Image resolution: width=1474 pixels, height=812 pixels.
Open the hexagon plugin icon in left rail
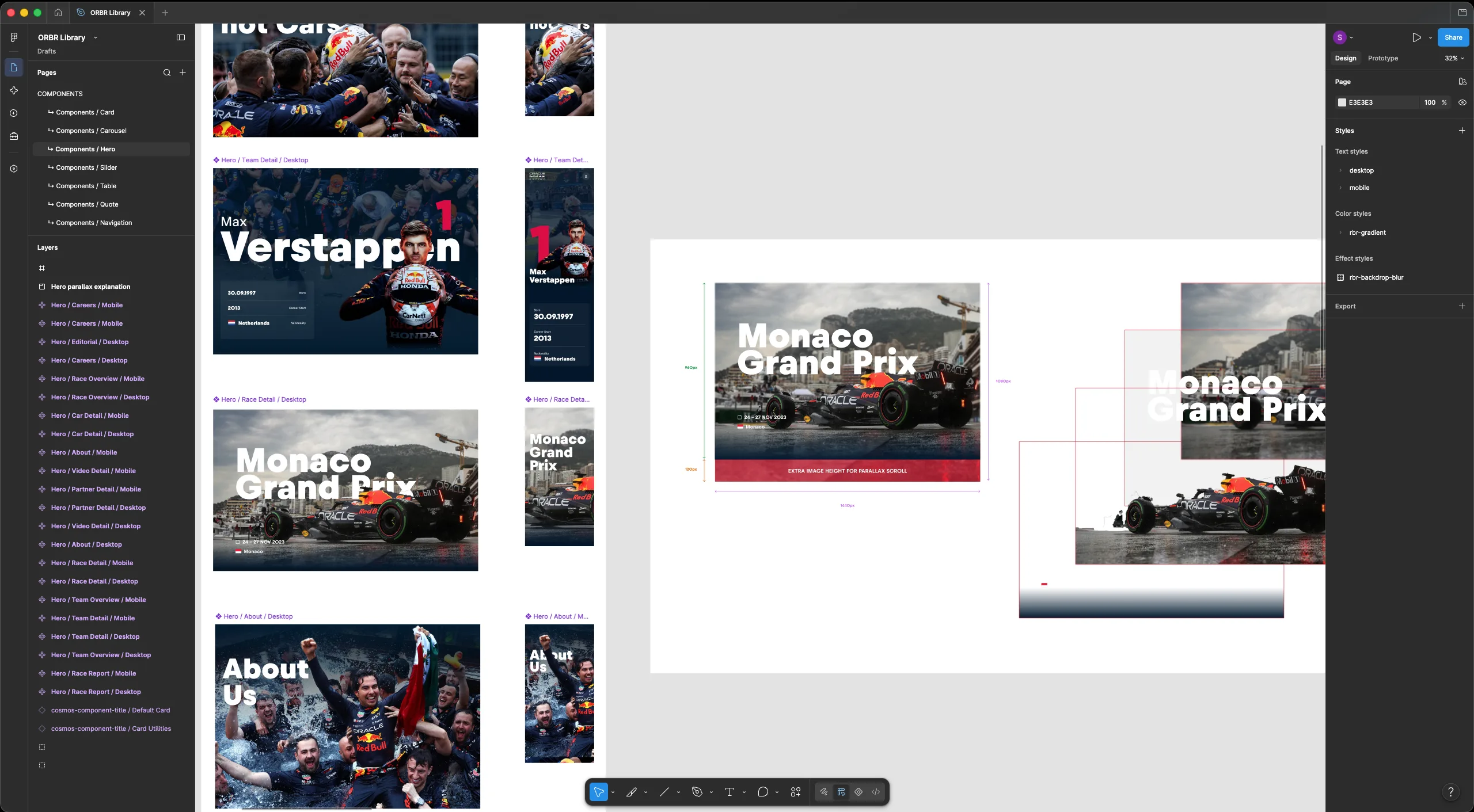click(14, 169)
